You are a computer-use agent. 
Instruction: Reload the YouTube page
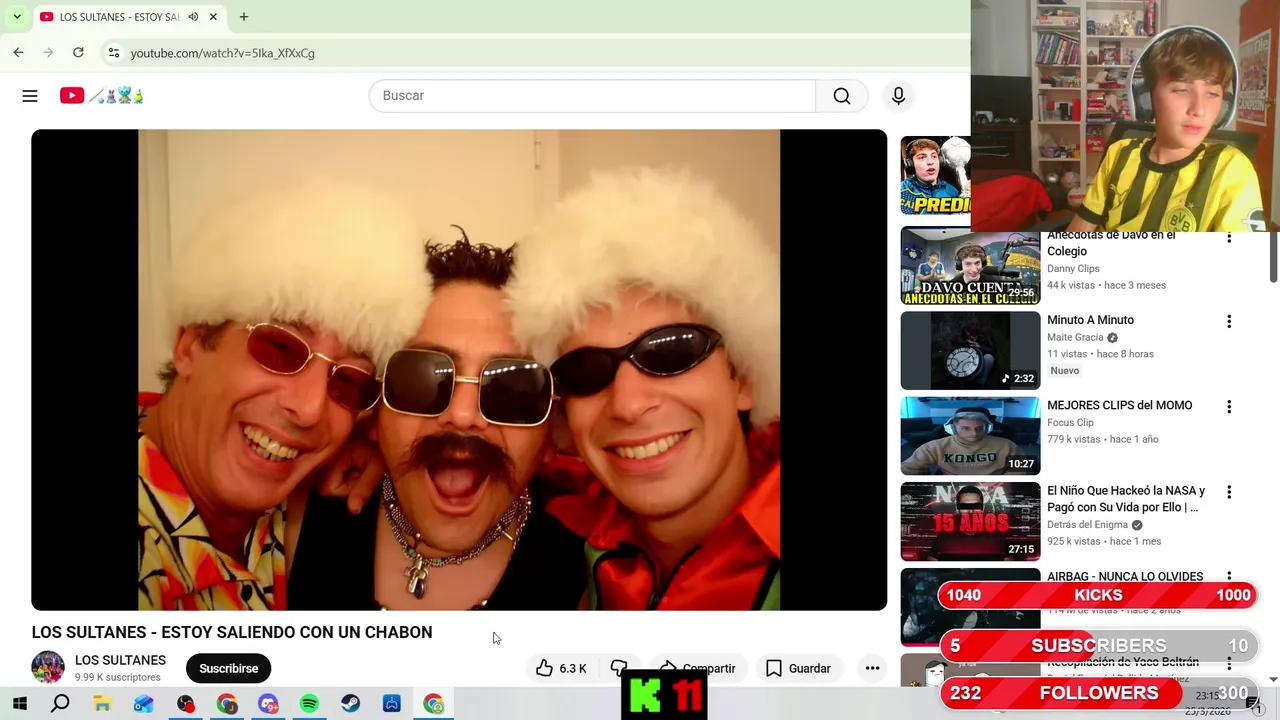pos(78,52)
